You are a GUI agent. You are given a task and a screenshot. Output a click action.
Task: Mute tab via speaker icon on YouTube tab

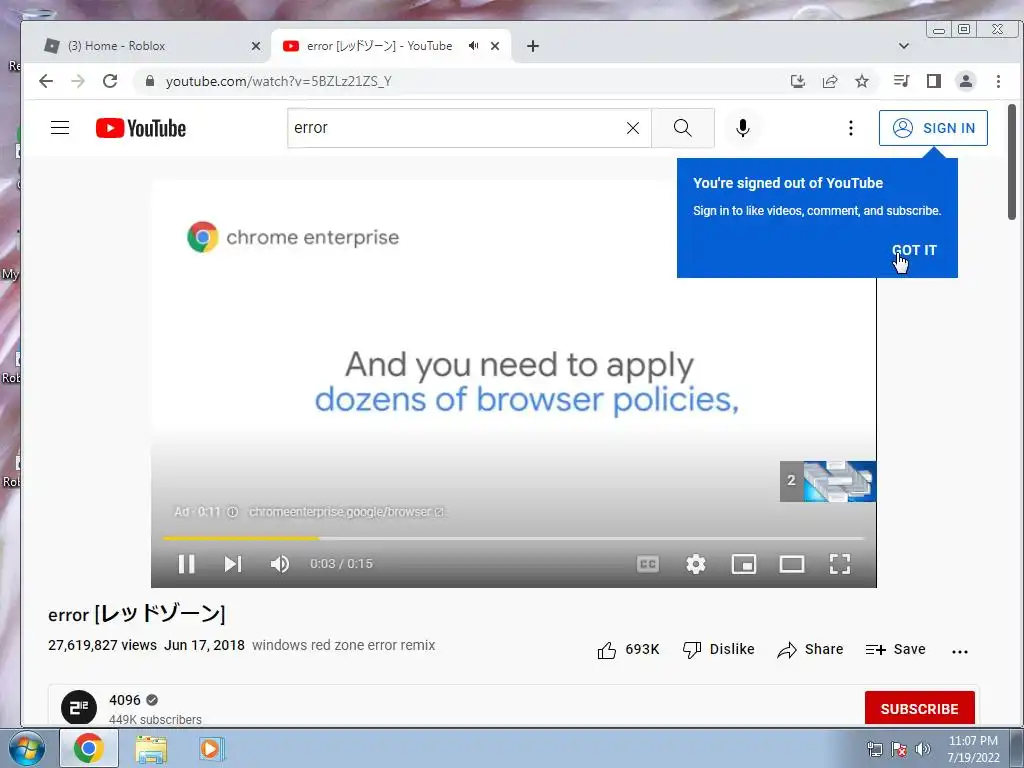click(x=473, y=46)
